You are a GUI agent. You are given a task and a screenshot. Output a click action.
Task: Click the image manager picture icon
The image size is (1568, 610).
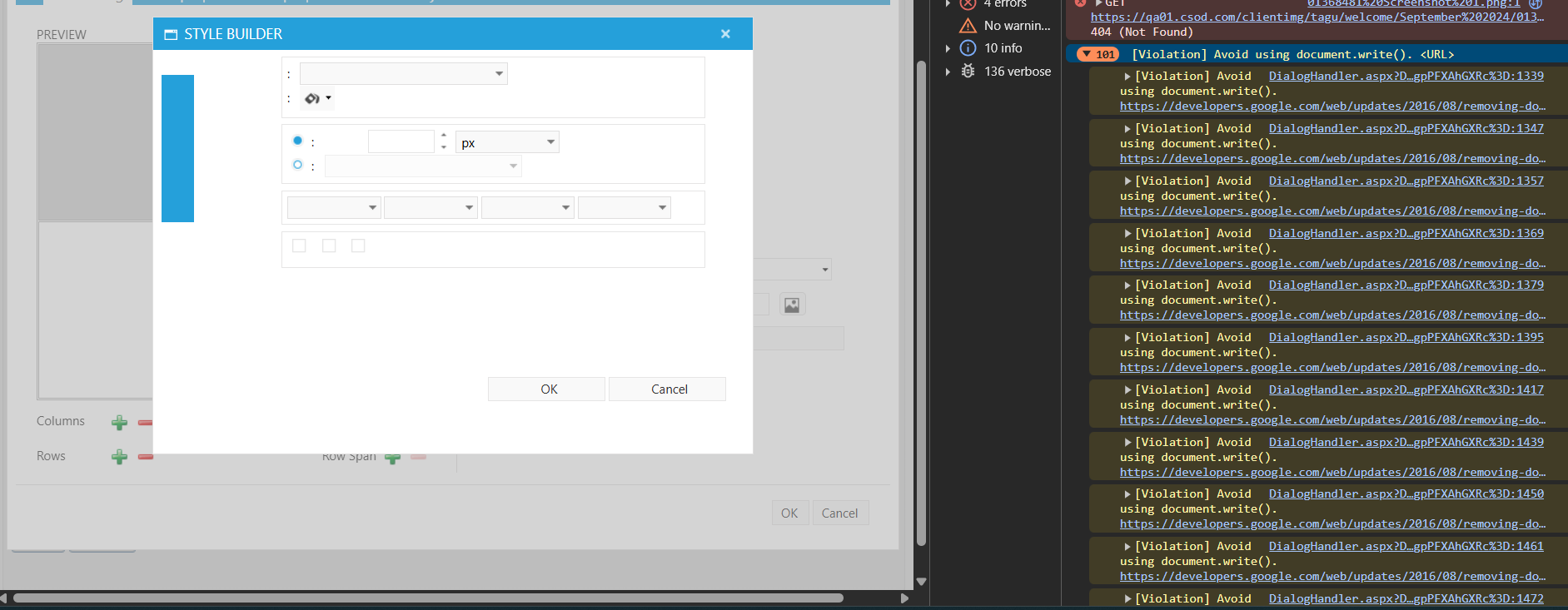792,305
